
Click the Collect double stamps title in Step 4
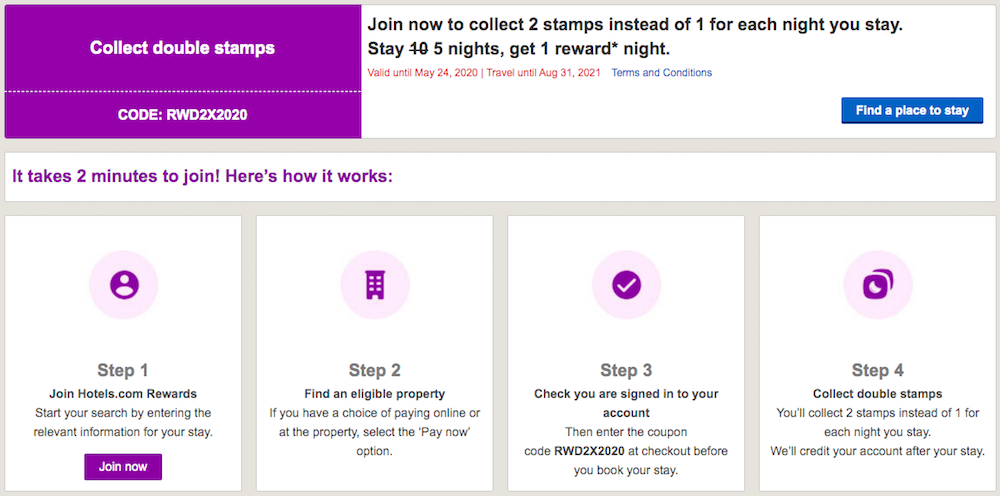tap(878, 393)
